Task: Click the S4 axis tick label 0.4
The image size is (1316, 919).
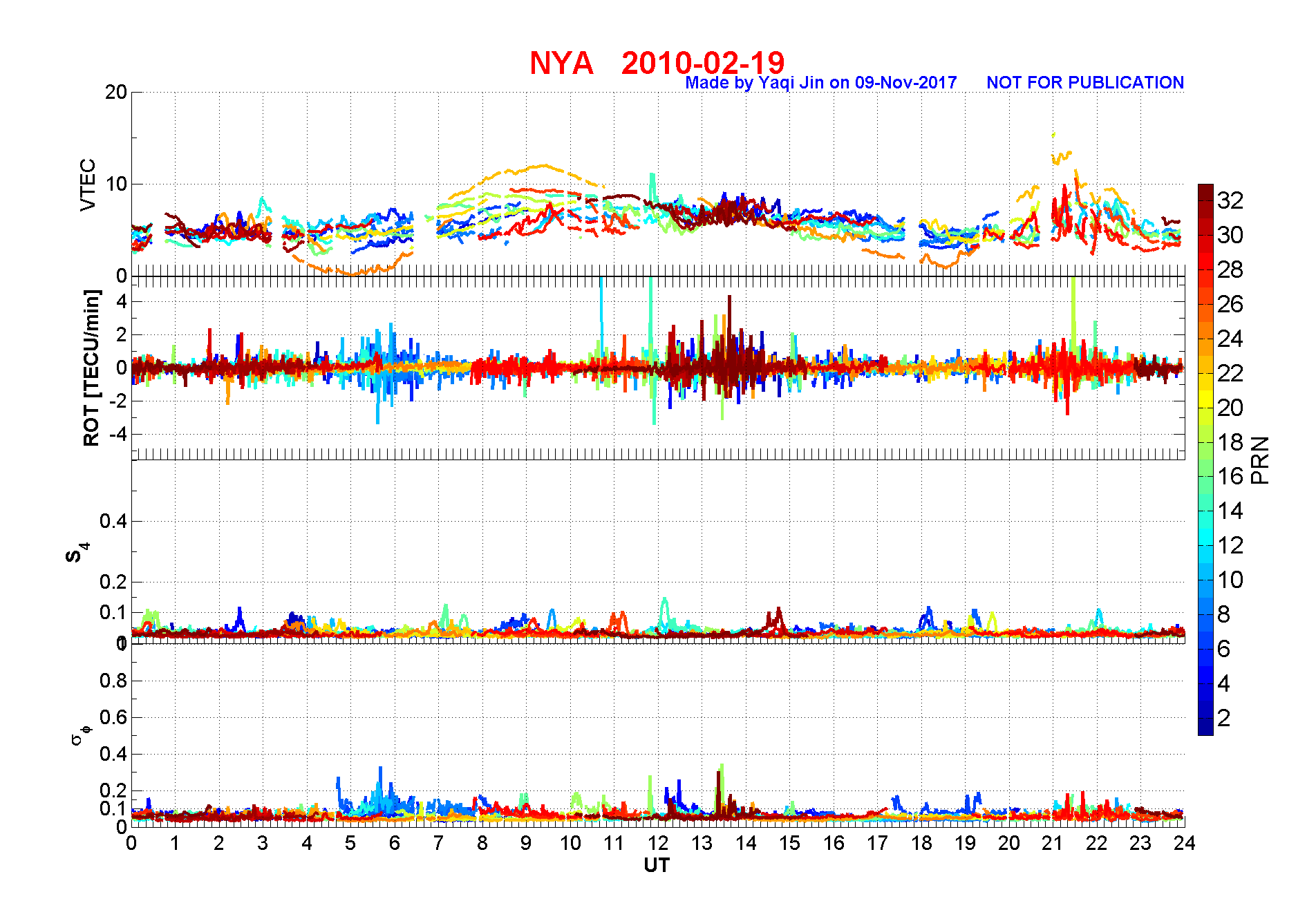Action: (113, 521)
